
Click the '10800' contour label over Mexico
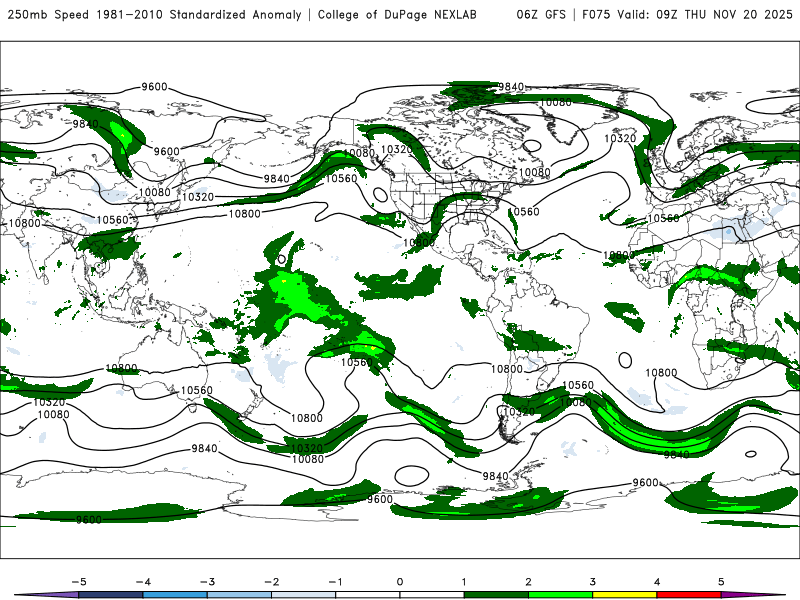tap(419, 242)
